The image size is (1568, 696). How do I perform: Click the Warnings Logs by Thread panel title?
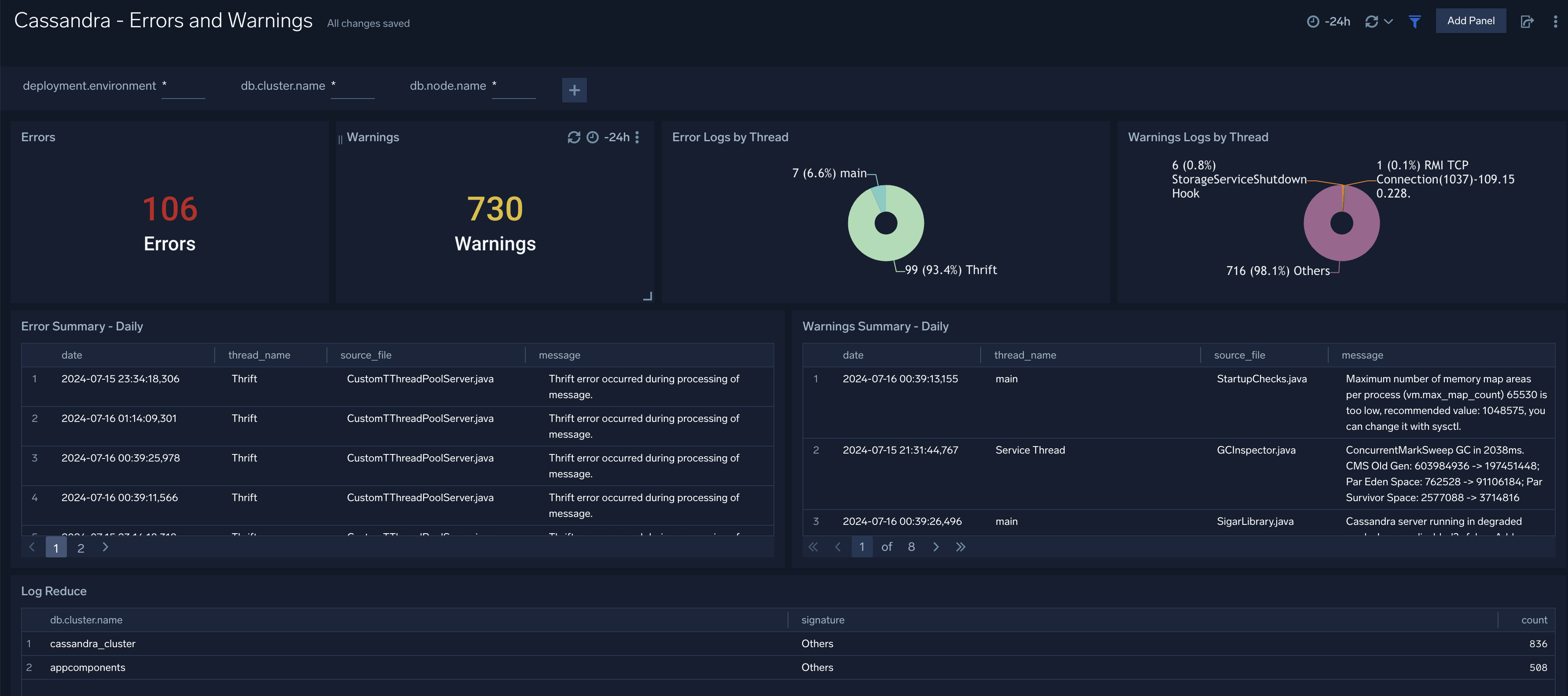point(1197,137)
